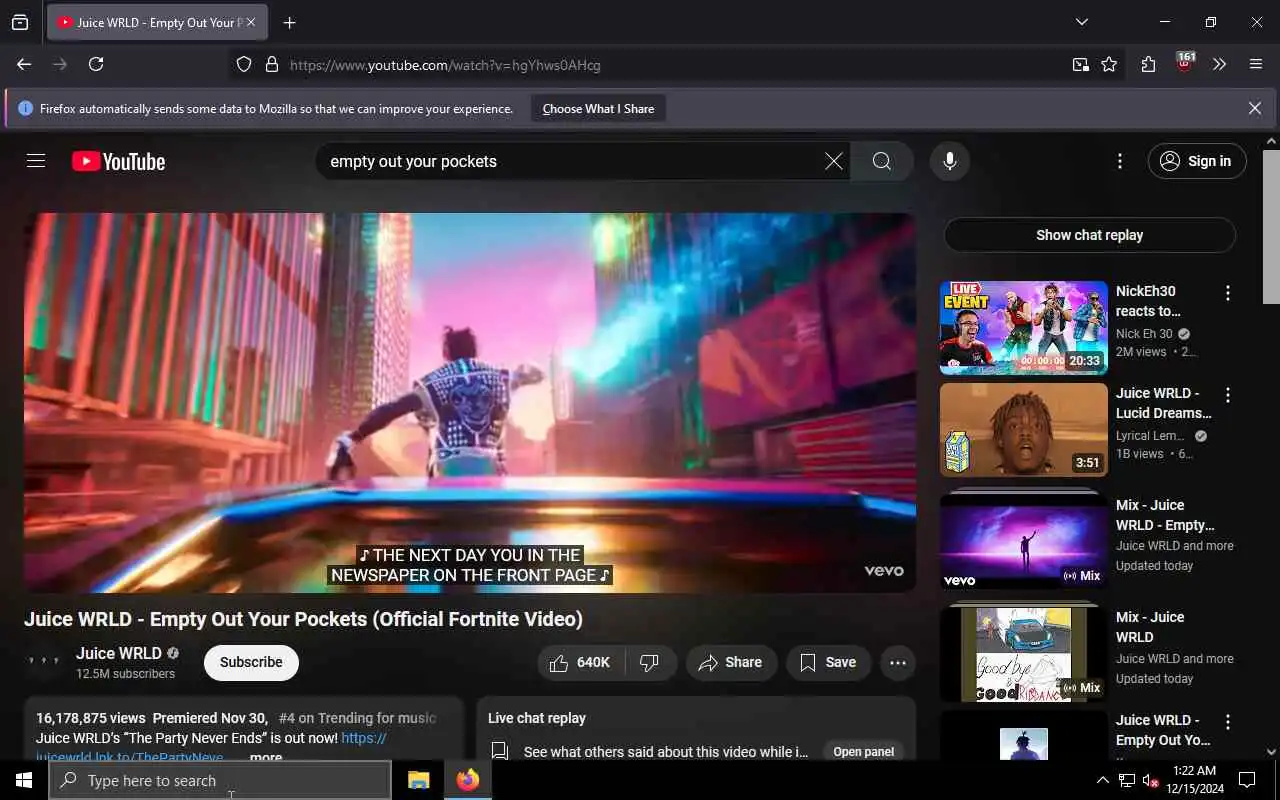Open options menu for NickEh30 video
Image resolution: width=1280 pixels, height=800 pixels.
coord(1228,293)
